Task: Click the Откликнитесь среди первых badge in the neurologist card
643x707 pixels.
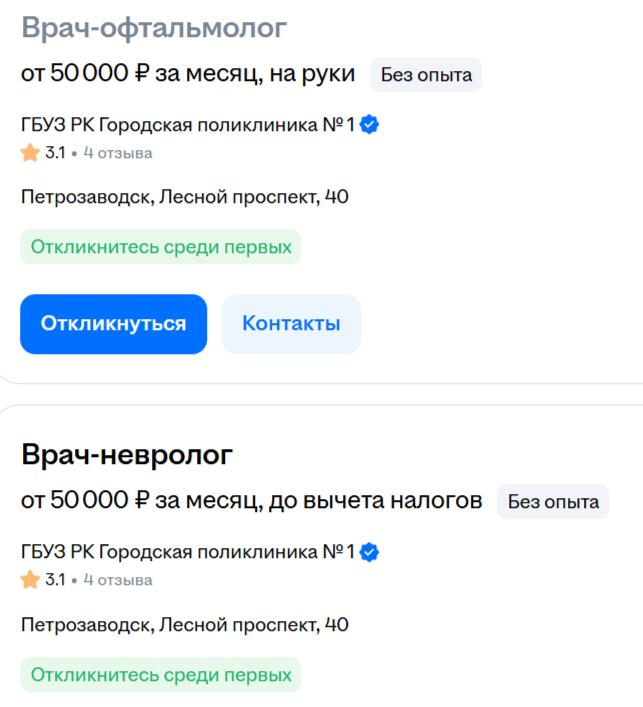Action: [x=161, y=675]
